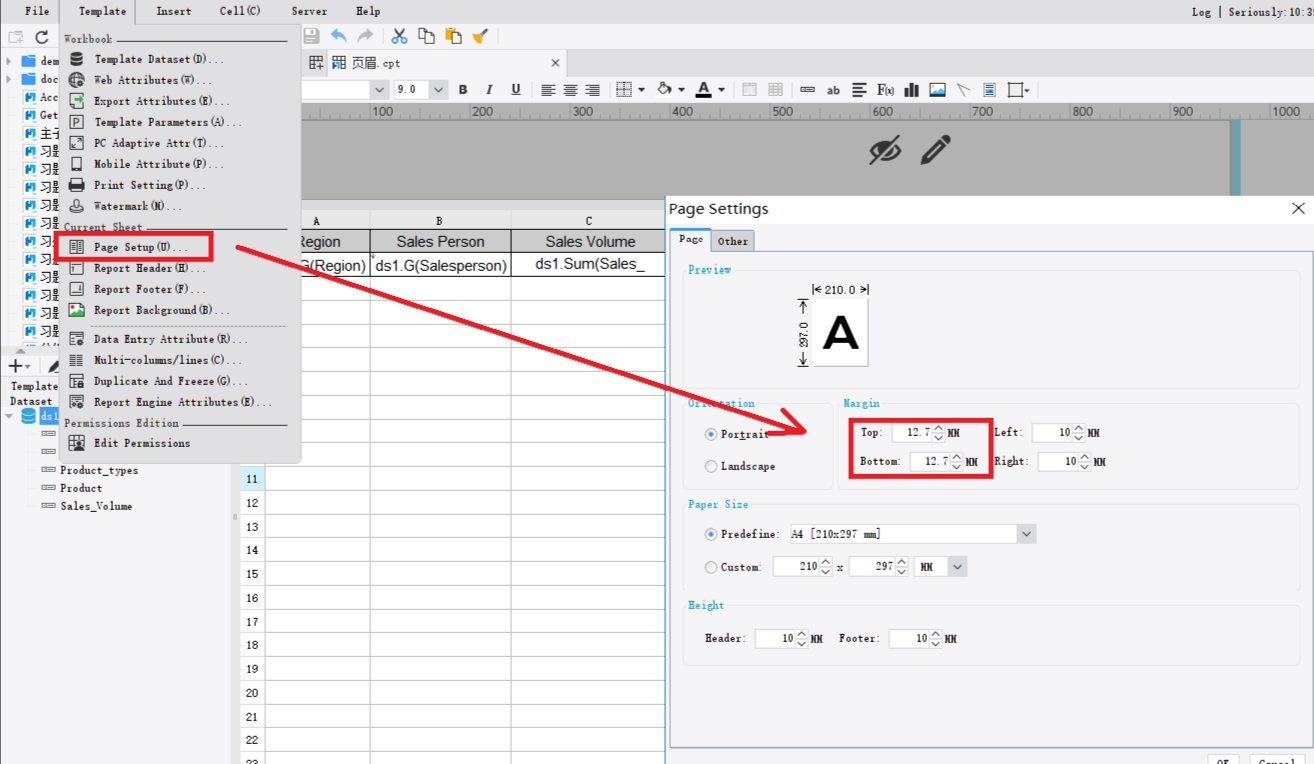Click the Format Painter brush icon
Viewport: 1314px width, 764px height.
pos(479,36)
